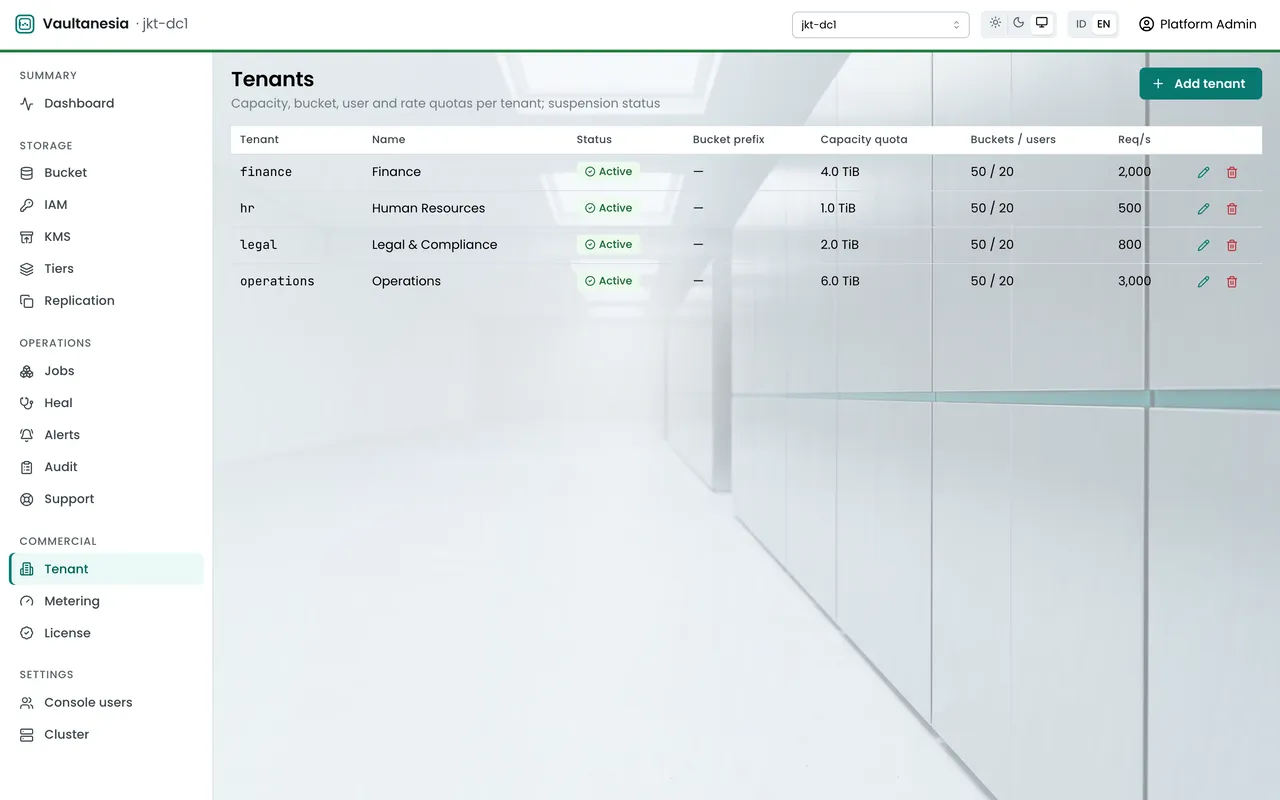This screenshot has height=800, width=1280.
Task: Click the 'Human Resources' name cell
Action: click(428, 208)
